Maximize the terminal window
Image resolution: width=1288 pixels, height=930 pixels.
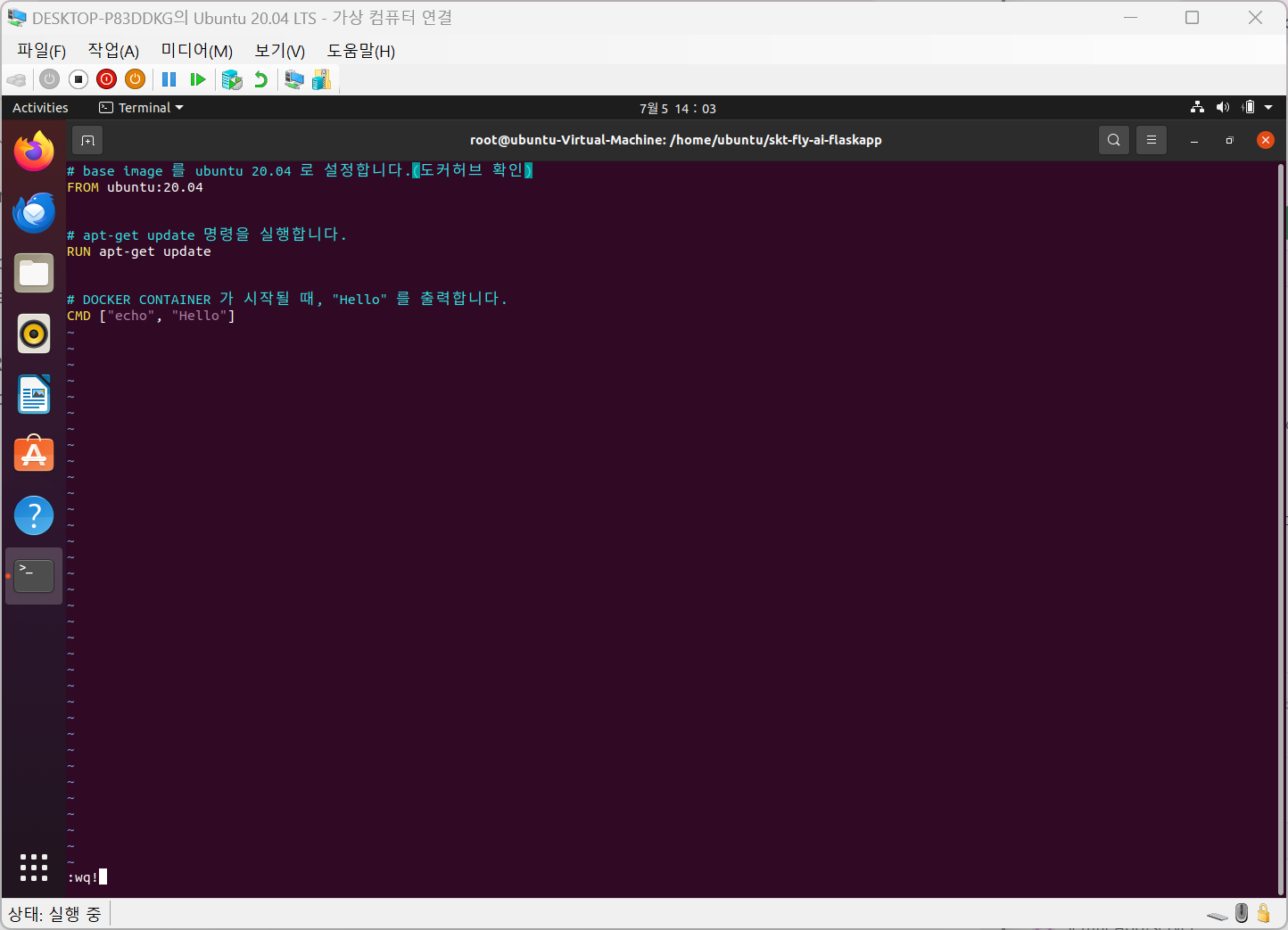point(1229,140)
